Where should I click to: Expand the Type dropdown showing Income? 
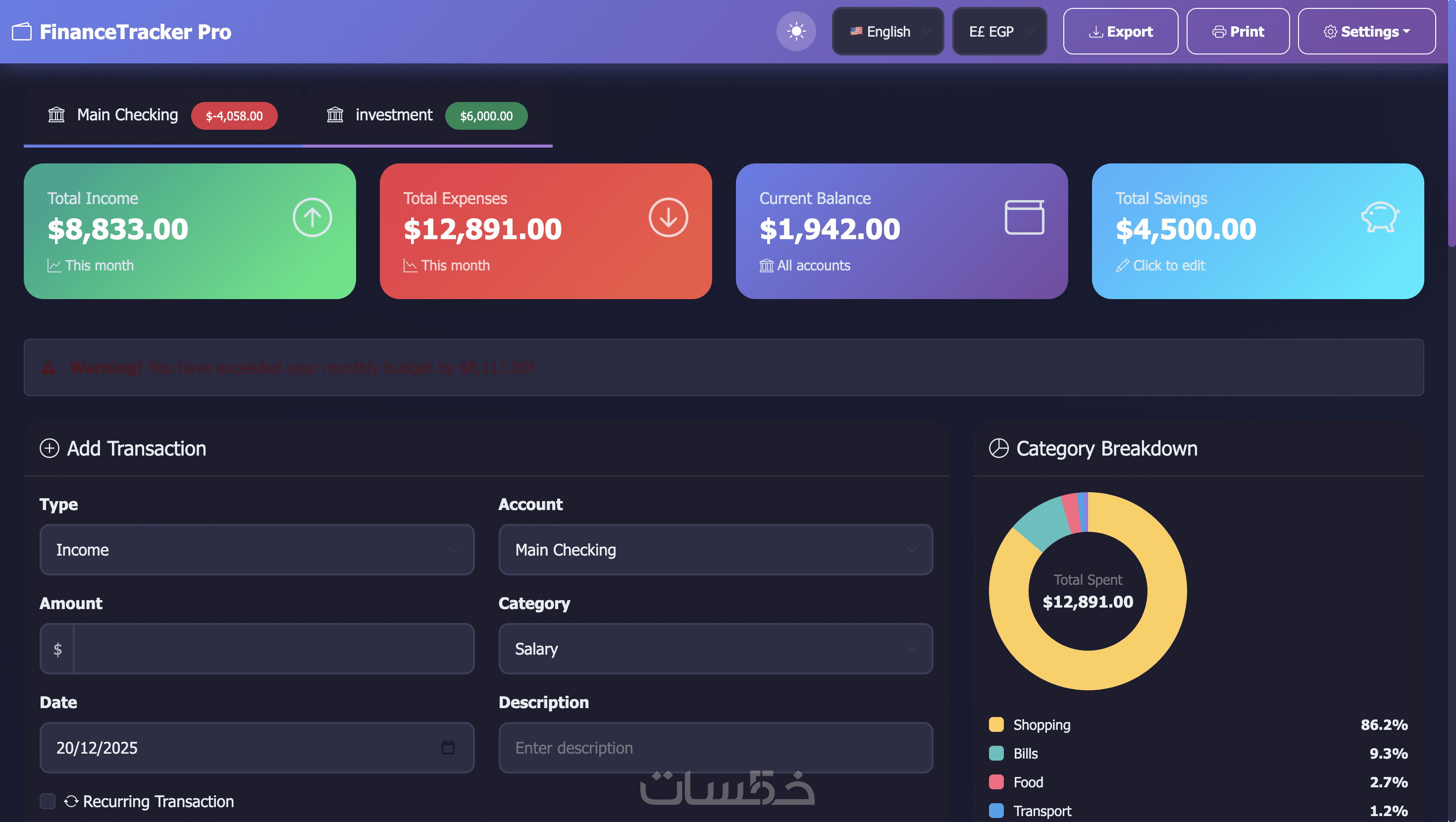257,550
